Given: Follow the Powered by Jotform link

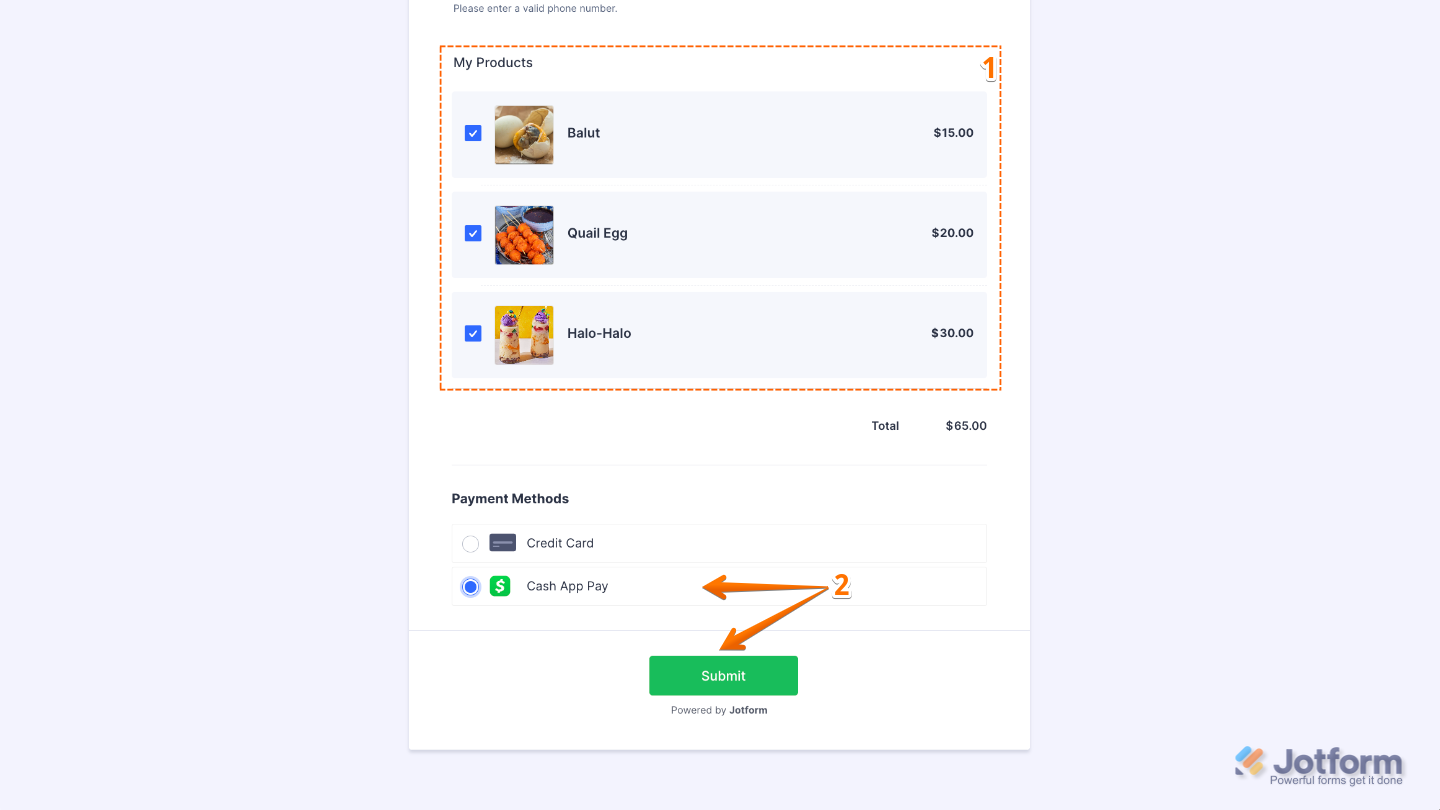Looking at the screenshot, I should point(719,711).
